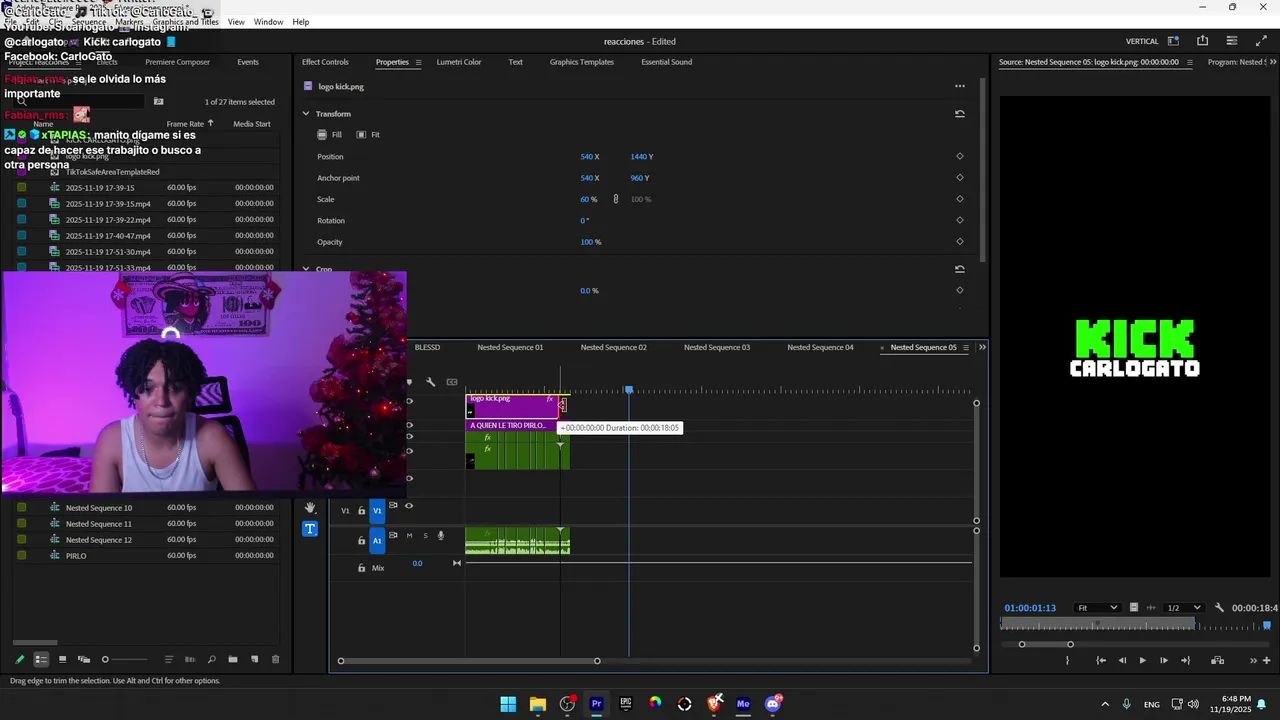Toggle V1 track output eye
Image resolution: width=1280 pixels, height=720 pixels.
click(x=408, y=506)
